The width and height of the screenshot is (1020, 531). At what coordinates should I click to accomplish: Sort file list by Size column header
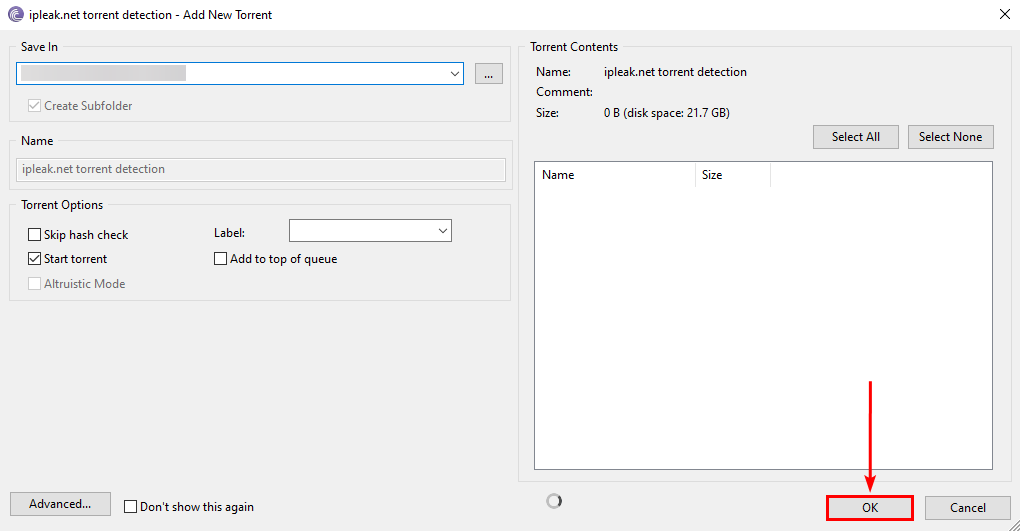coord(732,175)
